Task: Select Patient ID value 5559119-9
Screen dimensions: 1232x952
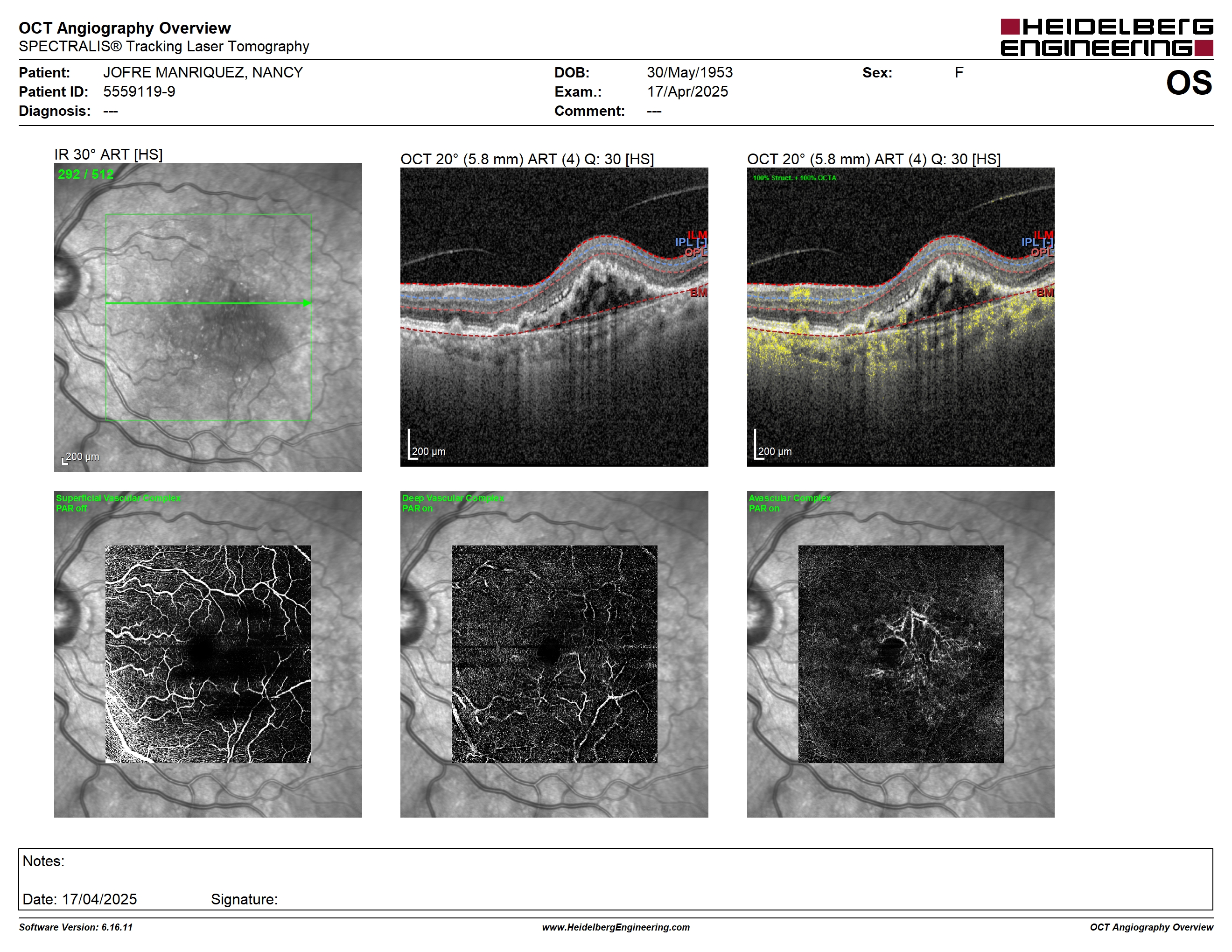Action: click(140, 91)
